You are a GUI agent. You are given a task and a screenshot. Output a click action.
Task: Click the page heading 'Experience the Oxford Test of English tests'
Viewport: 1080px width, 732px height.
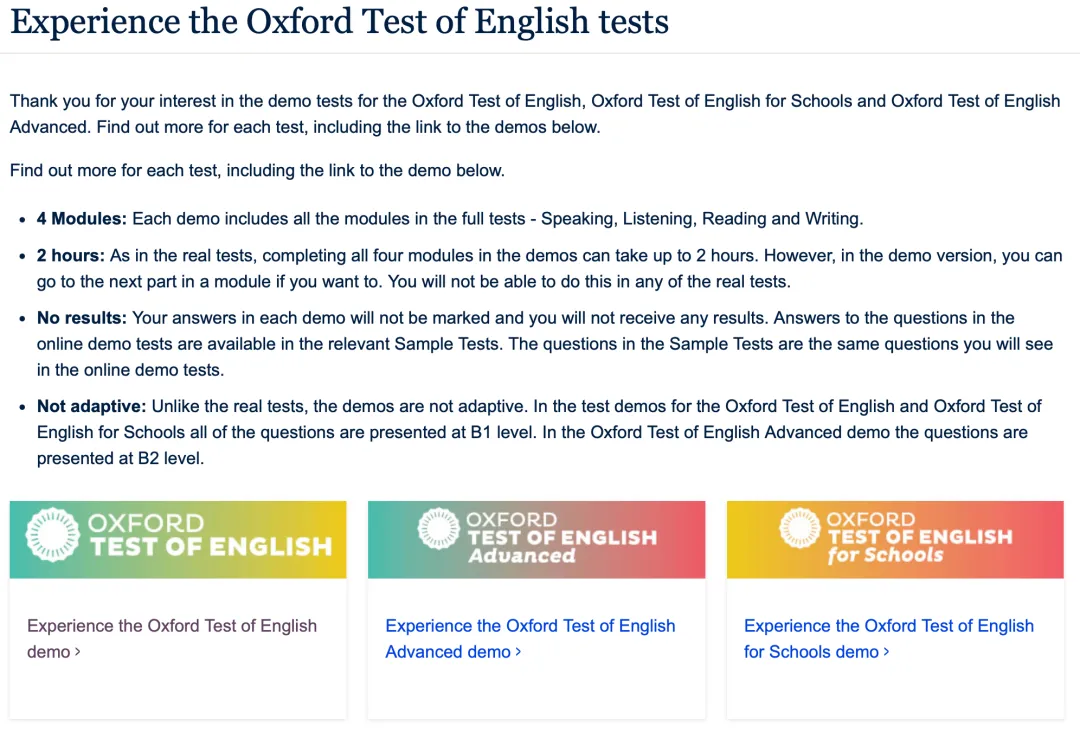click(339, 22)
